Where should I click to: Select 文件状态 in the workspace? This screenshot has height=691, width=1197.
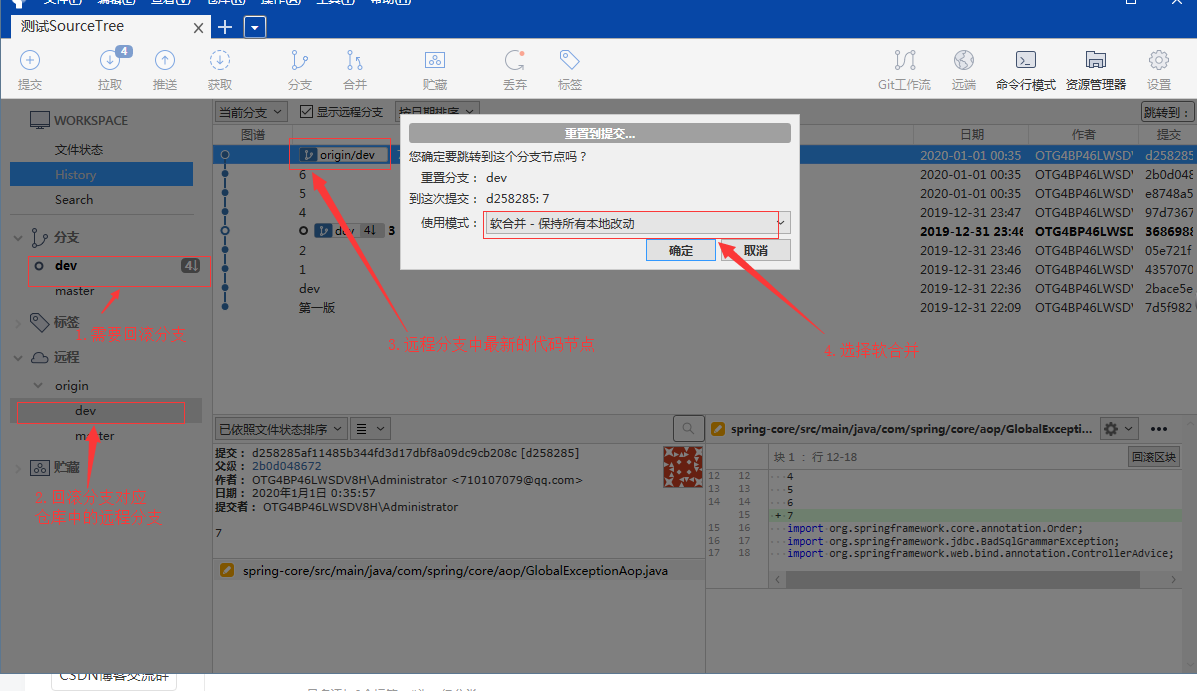tap(79, 150)
